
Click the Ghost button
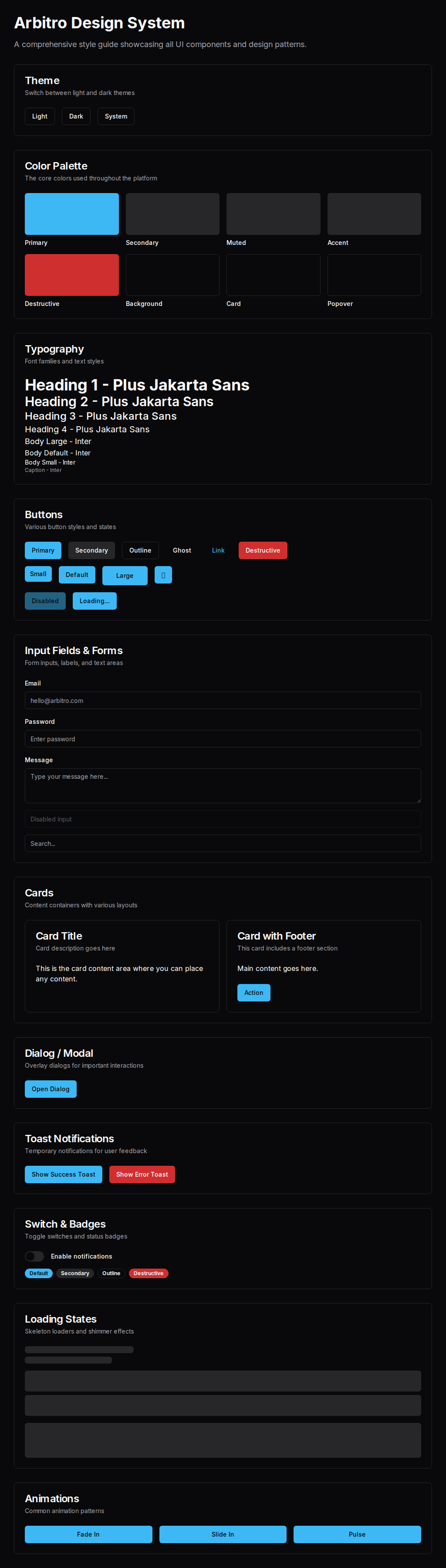(182, 550)
